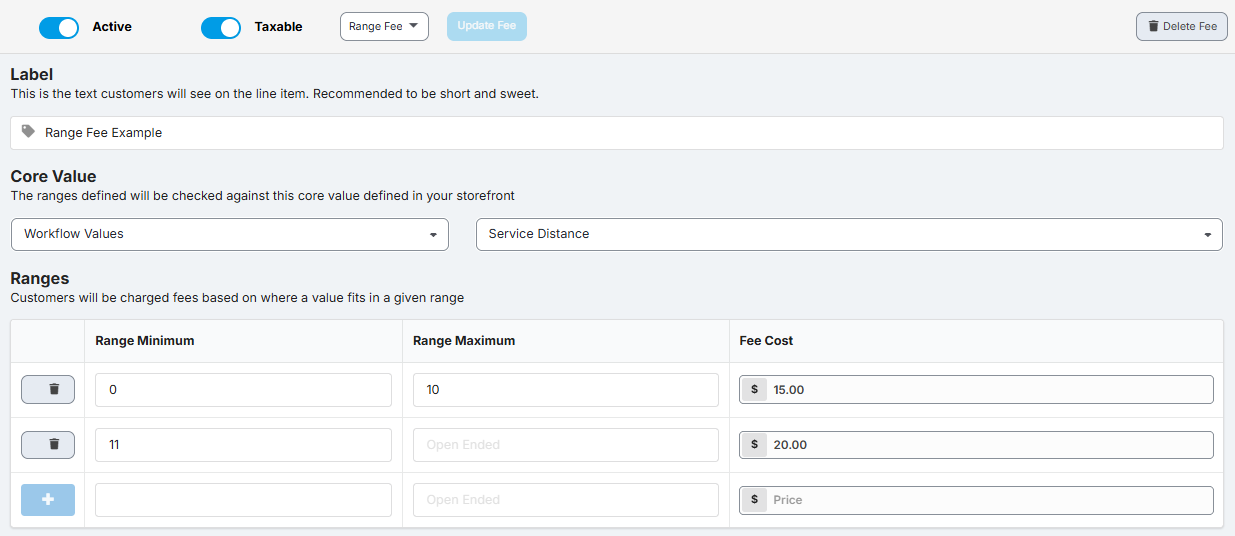
Task: Click Range Maximum field containing 10
Action: [x=566, y=390]
